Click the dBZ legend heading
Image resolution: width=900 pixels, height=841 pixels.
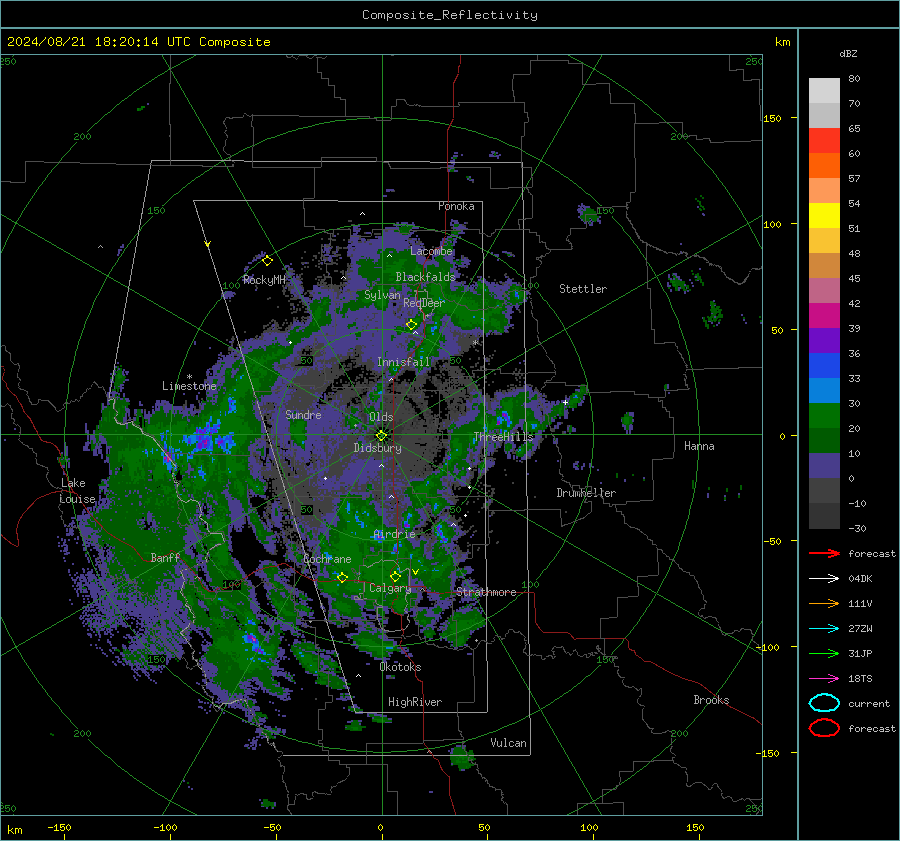848,53
